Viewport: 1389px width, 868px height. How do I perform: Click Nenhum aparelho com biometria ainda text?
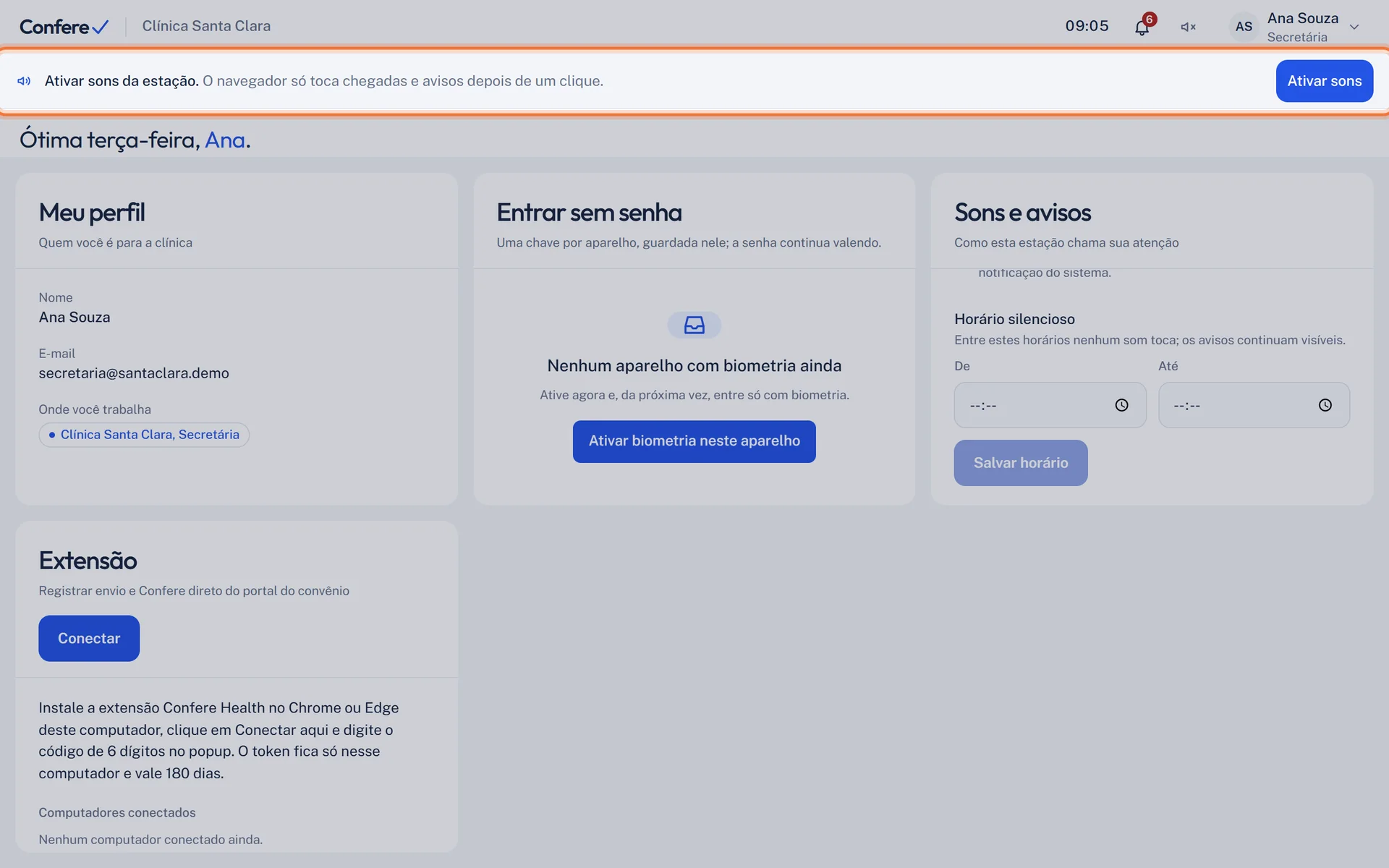click(x=694, y=366)
